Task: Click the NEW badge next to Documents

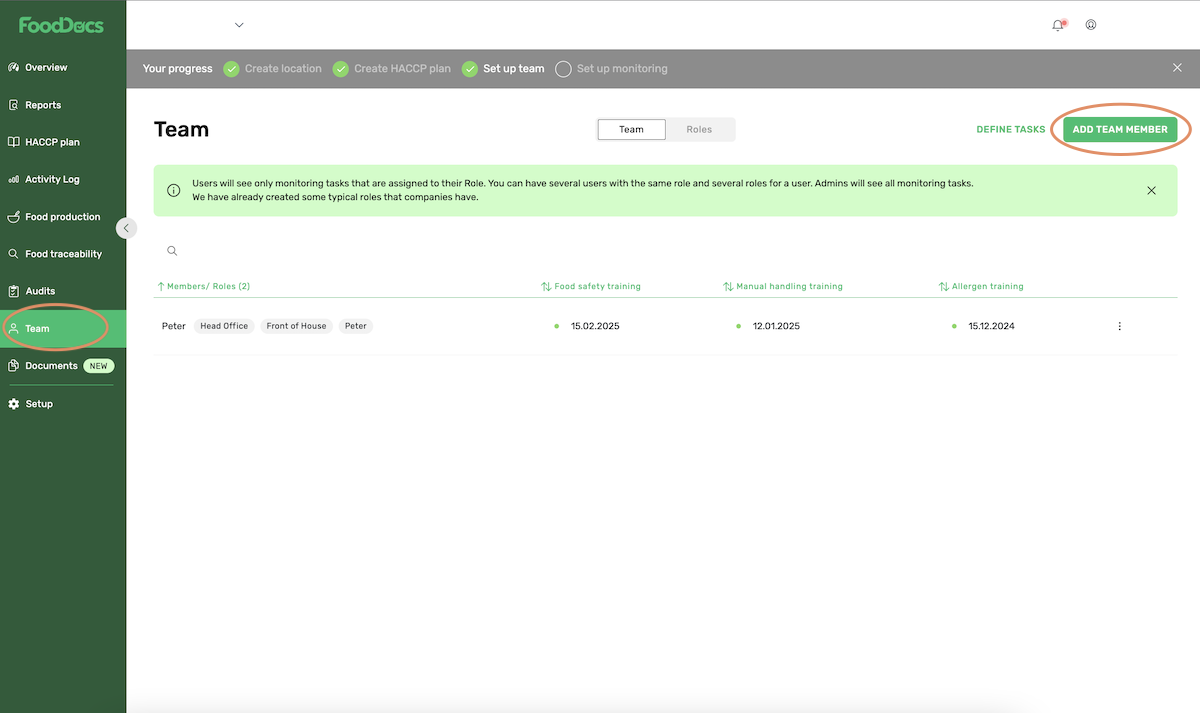Action: 98,366
